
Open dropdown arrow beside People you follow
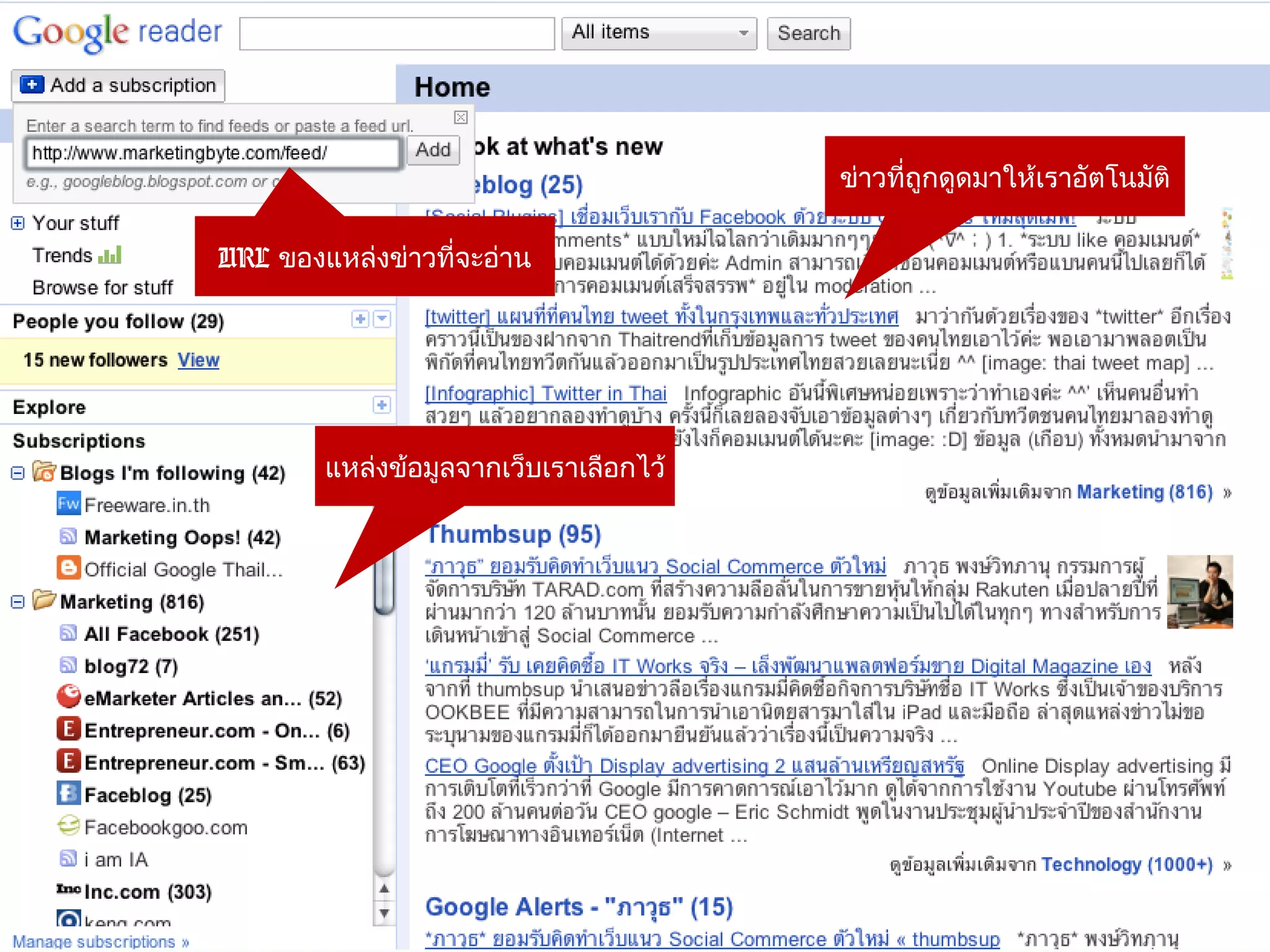pyautogui.click(x=383, y=319)
